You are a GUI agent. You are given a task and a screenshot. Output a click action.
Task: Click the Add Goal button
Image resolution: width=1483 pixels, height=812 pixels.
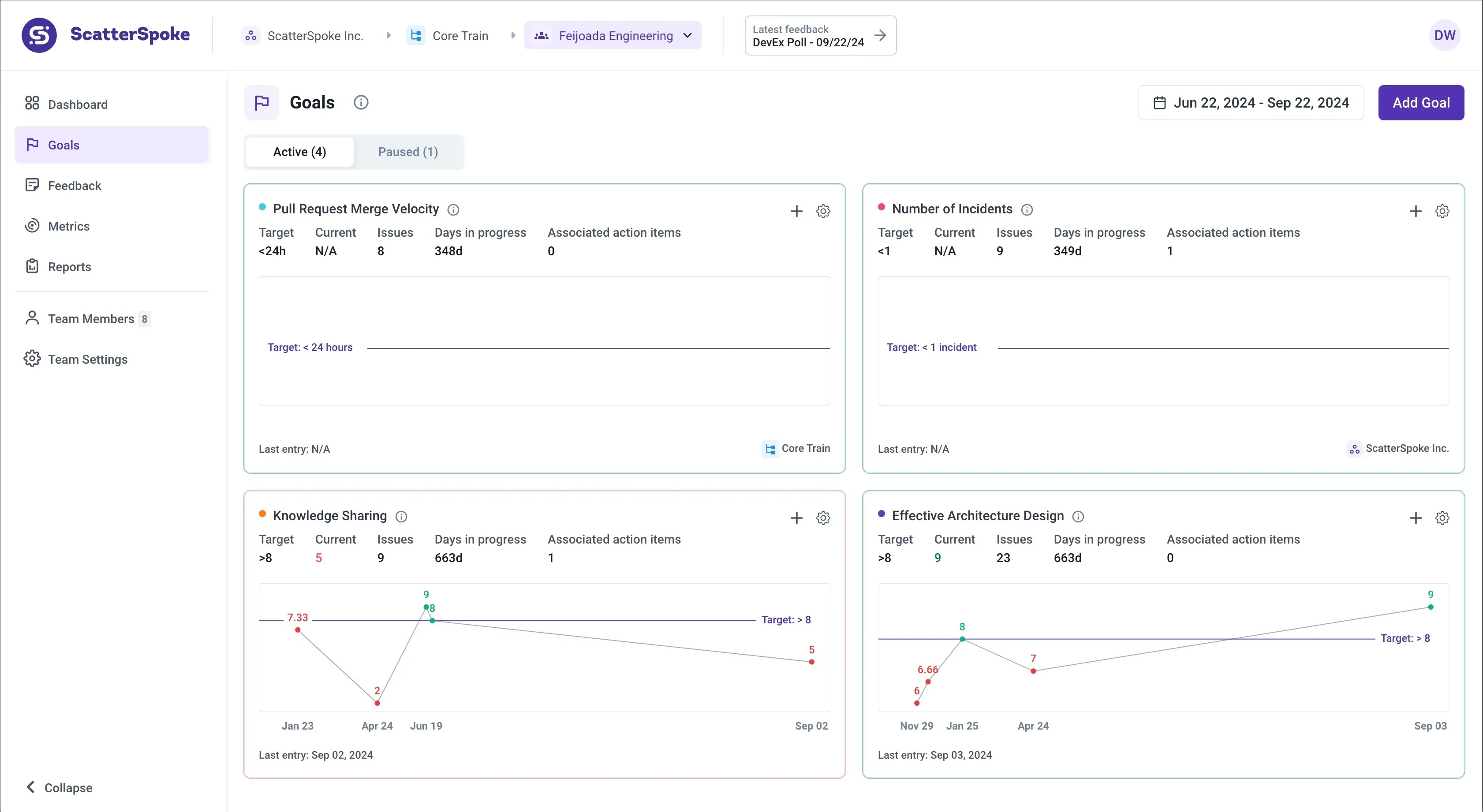point(1420,103)
